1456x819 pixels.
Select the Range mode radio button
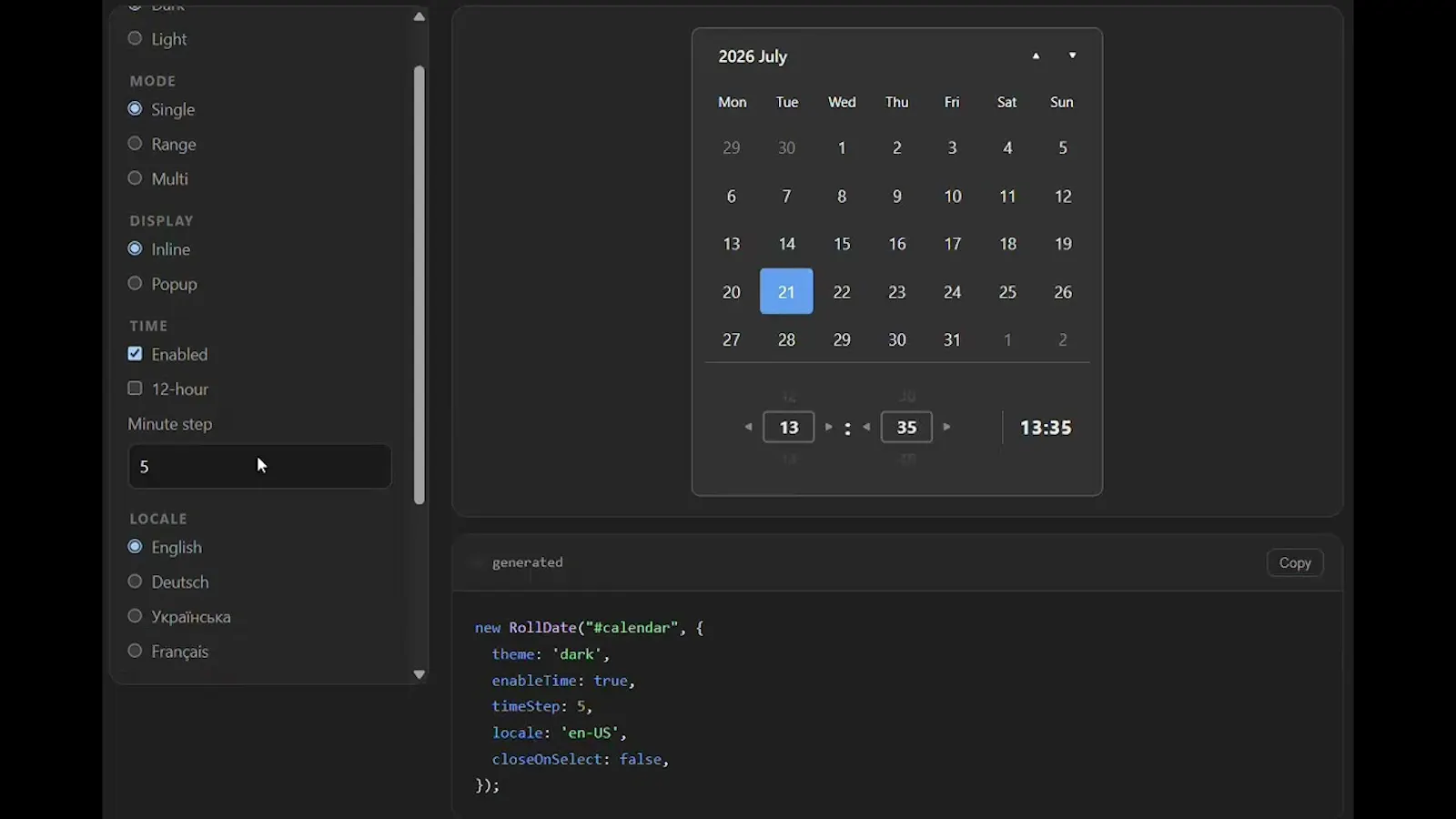[x=135, y=144]
